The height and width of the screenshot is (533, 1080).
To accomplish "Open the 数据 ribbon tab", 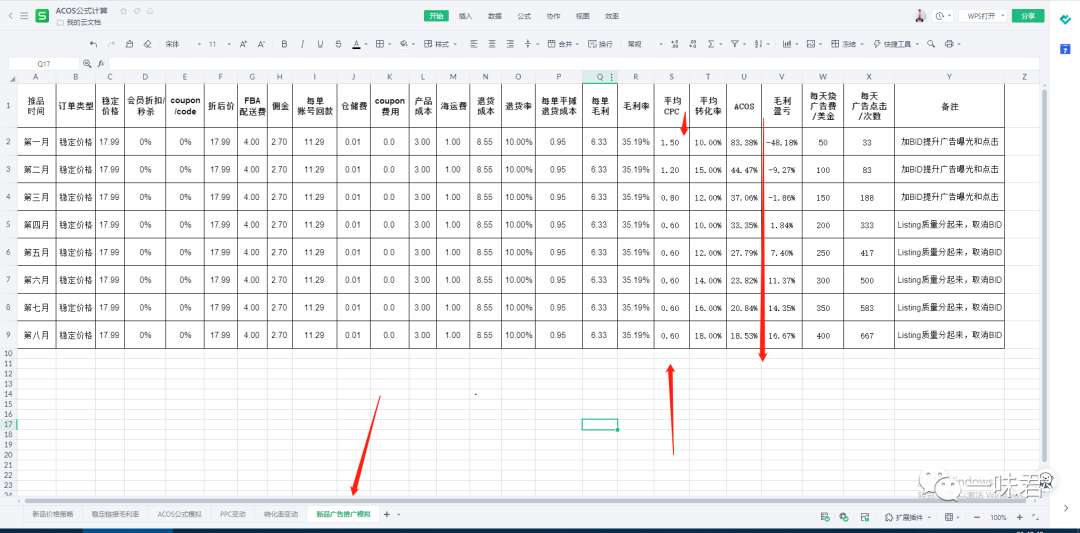I will [495, 16].
